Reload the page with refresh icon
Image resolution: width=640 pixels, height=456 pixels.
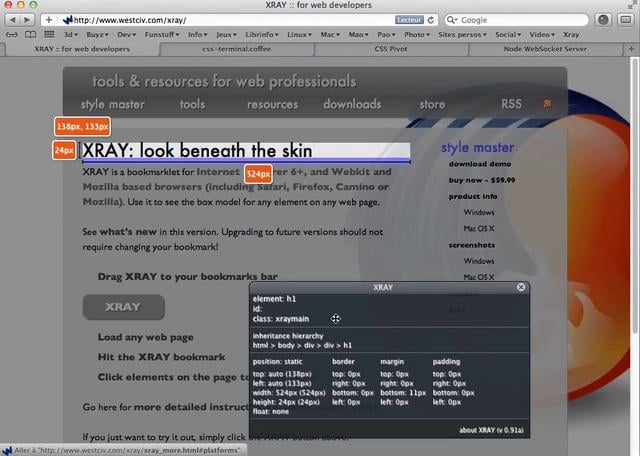point(431,20)
